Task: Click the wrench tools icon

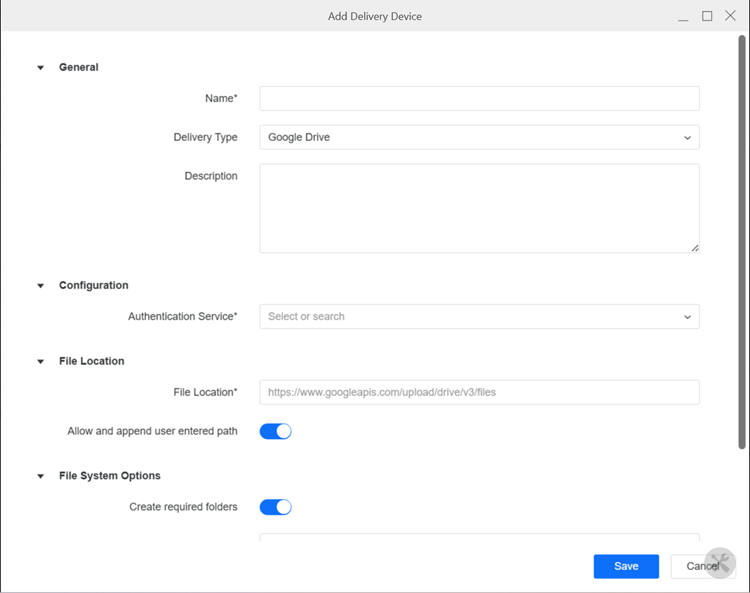Action: (x=719, y=563)
